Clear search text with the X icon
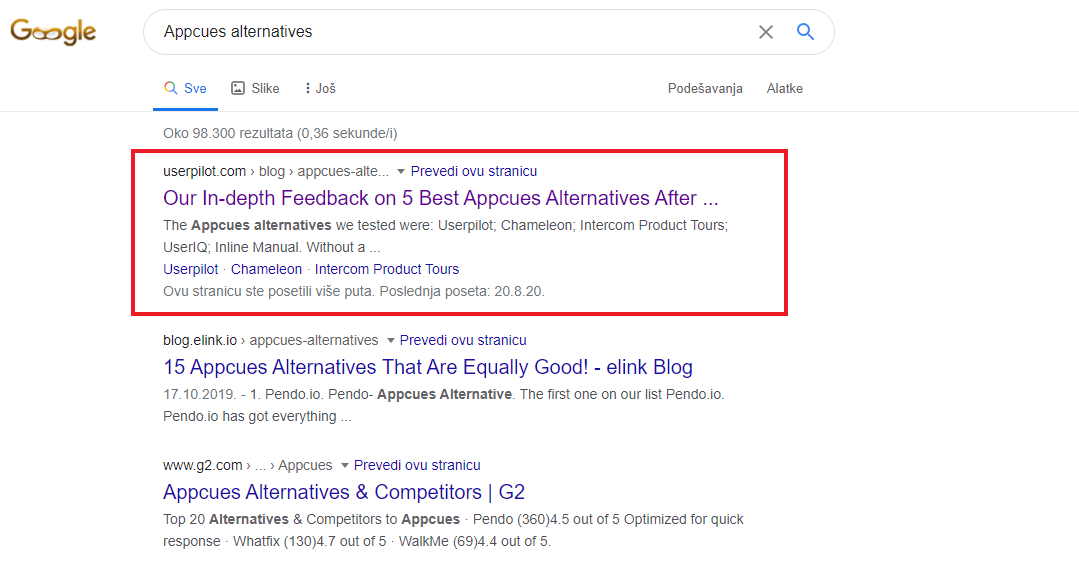 pyautogui.click(x=766, y=32)
